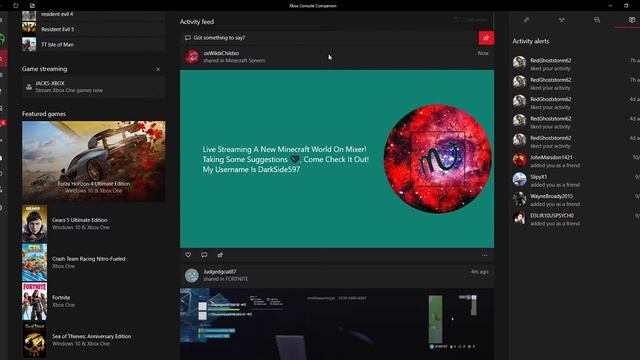Click the red share button beside the post box
Image resolution: width=640 pixels, height=360 pixels.
coord(486,38)
